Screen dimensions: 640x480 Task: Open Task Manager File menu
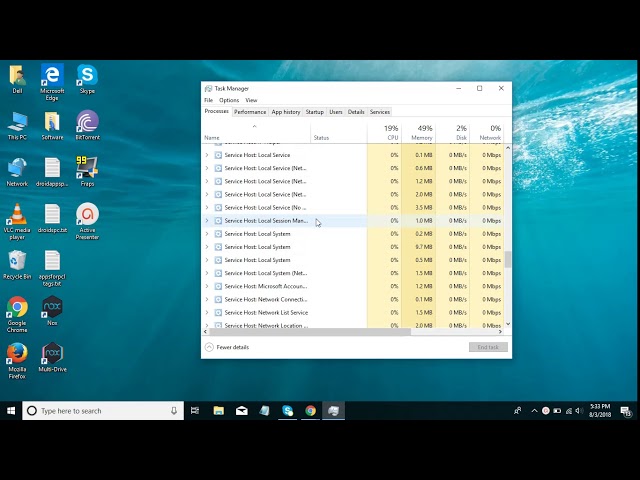[209, 100]
